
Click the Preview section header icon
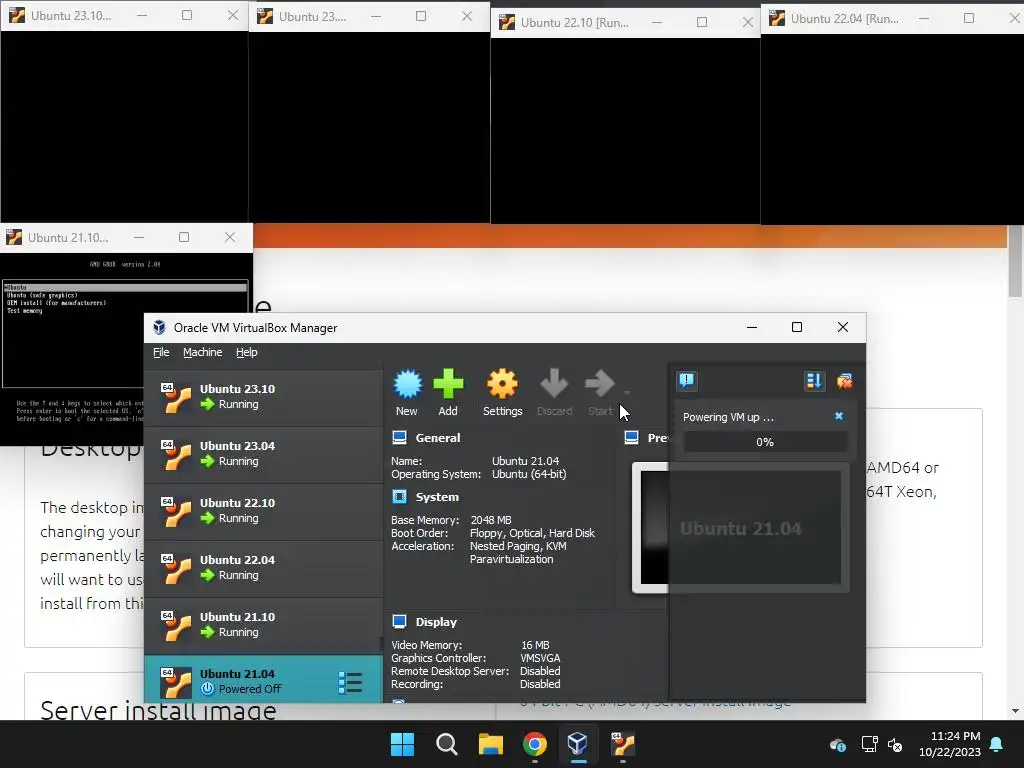(x=632, y=438)
